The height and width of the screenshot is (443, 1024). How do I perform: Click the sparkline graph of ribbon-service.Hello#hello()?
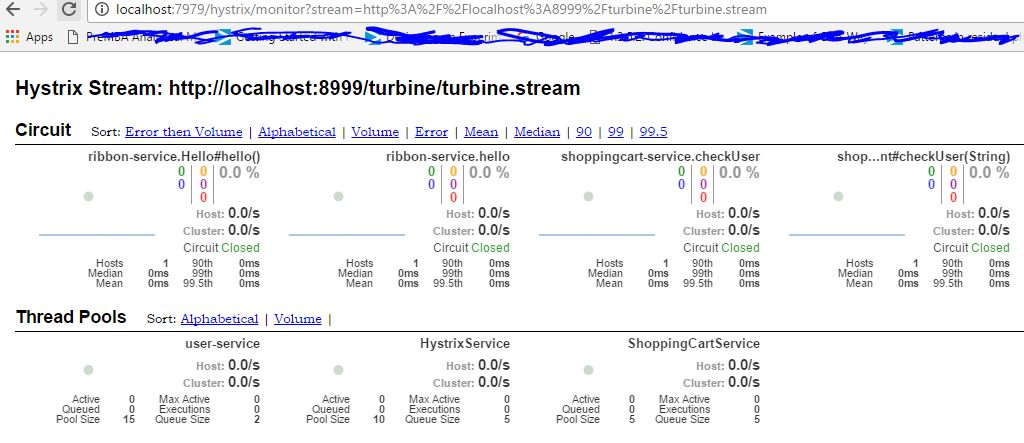coord(97,234)
